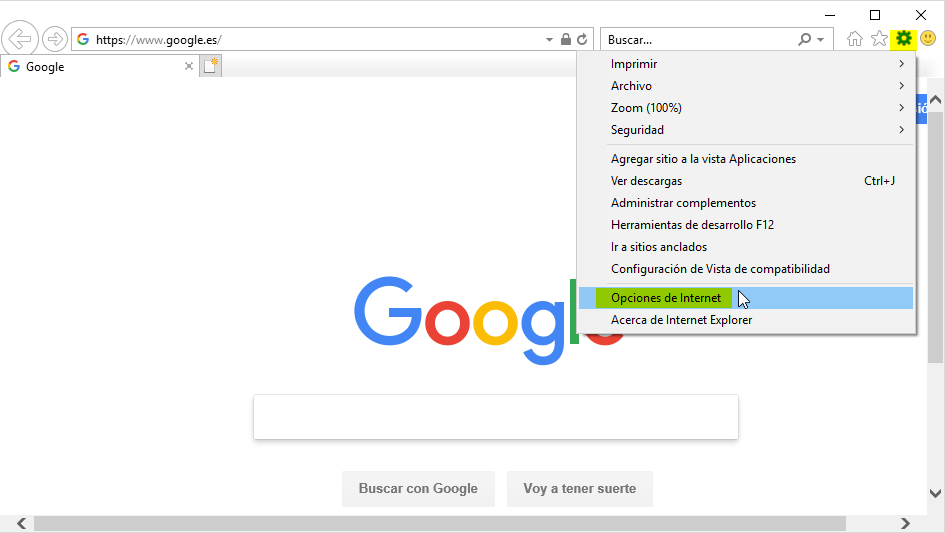Open Opciones de Internet
Screen dimensions: 945x533
tap(746, 298)
